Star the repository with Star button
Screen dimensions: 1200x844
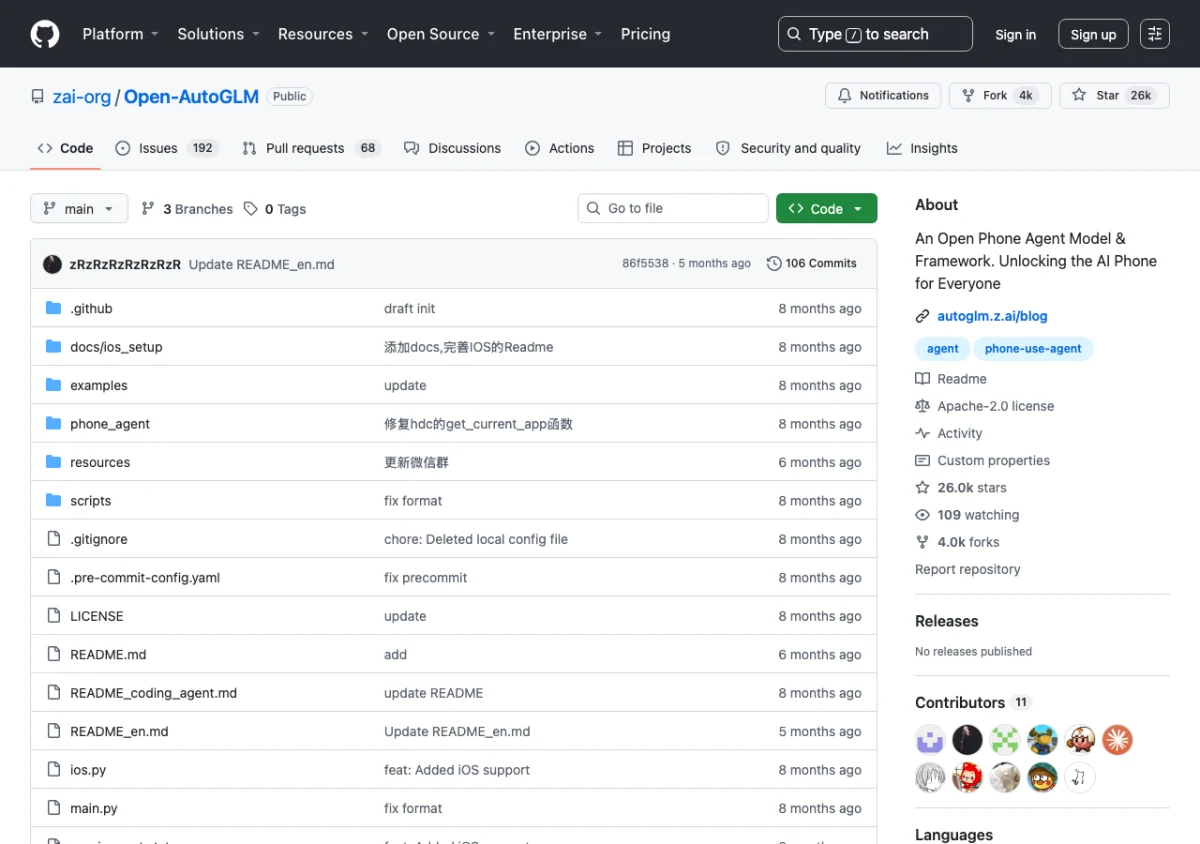coord(1114,95)
